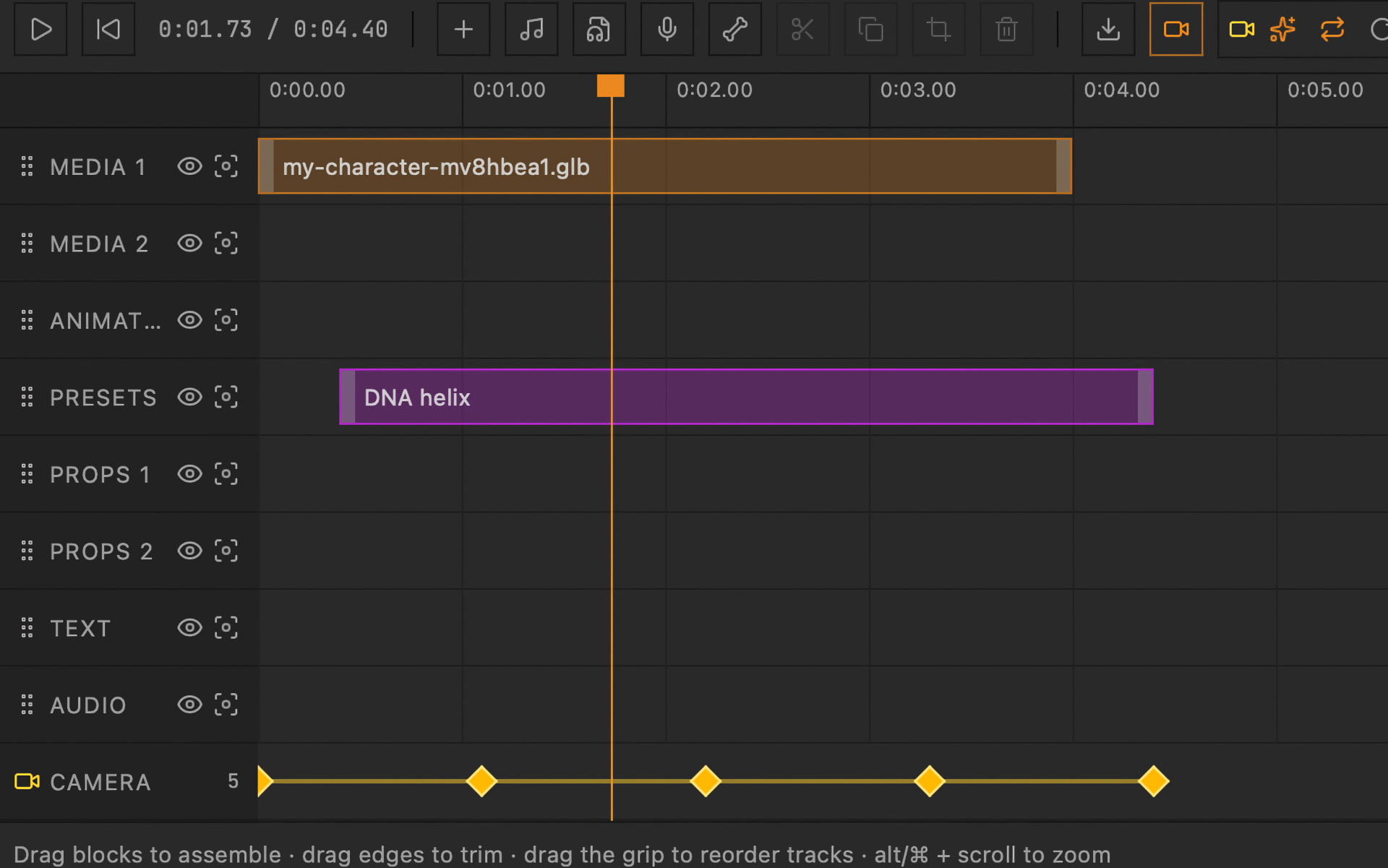This screenshot has height=868, width=1388.
Task: Click the orange playhead marker
Action: (611, 85)
